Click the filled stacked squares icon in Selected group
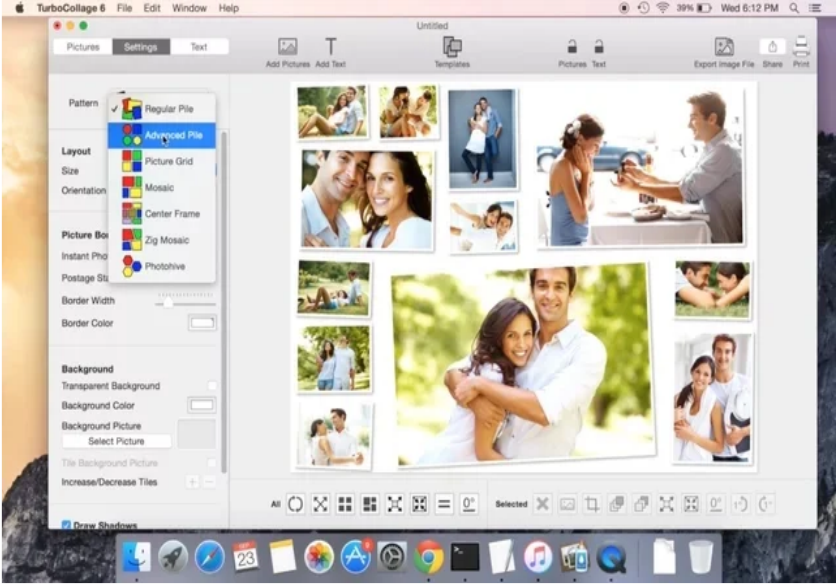Viewport: 836px width, 584px height. (x=617, y=504)
